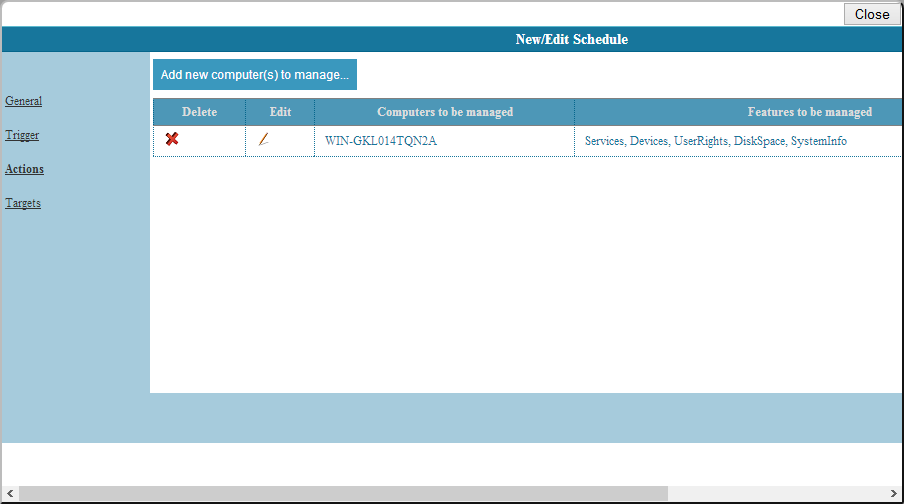904x504 pixels.
Task: Delete WIN-GKL014TQN2A with the red X
Action: [x=172, y=139]
